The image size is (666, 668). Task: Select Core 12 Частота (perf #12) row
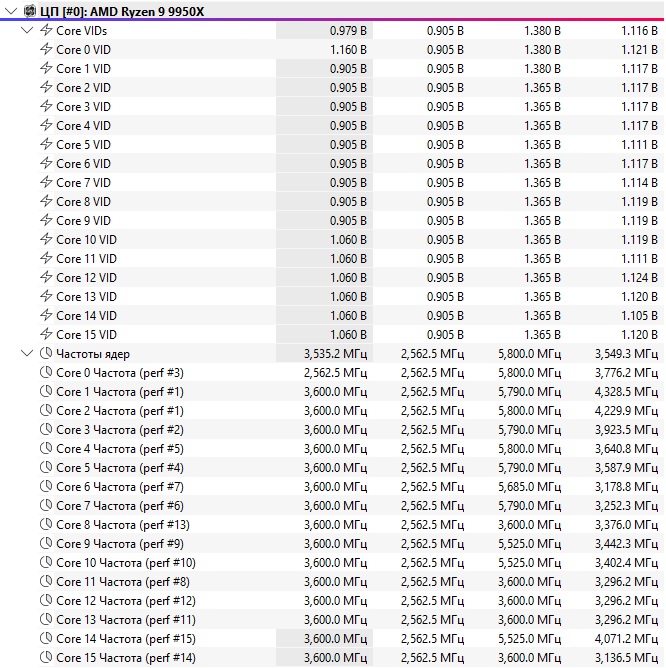point(350,601)
